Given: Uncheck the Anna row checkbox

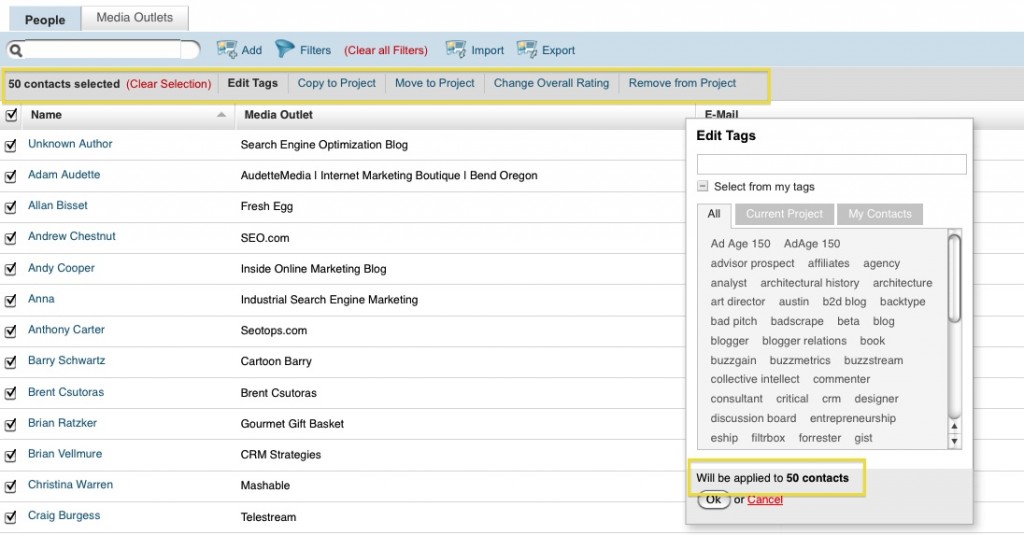Looking at the screenshot, I should pyautogui.click(x=10, y=300).
